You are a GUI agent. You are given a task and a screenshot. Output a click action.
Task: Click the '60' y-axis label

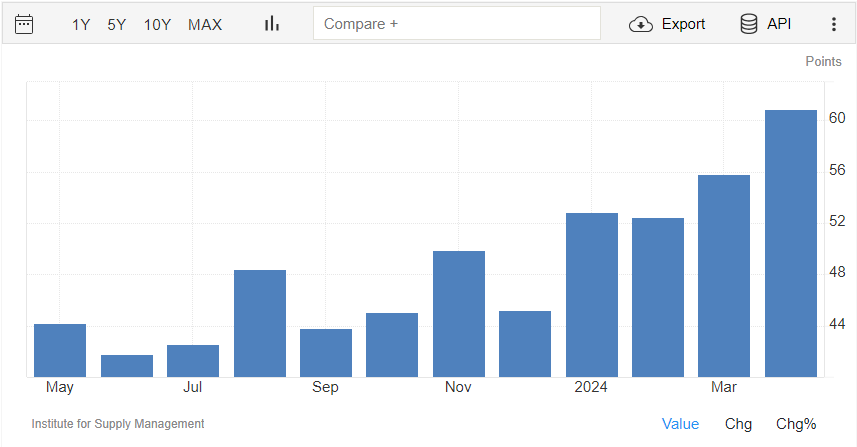coord(837,118)
